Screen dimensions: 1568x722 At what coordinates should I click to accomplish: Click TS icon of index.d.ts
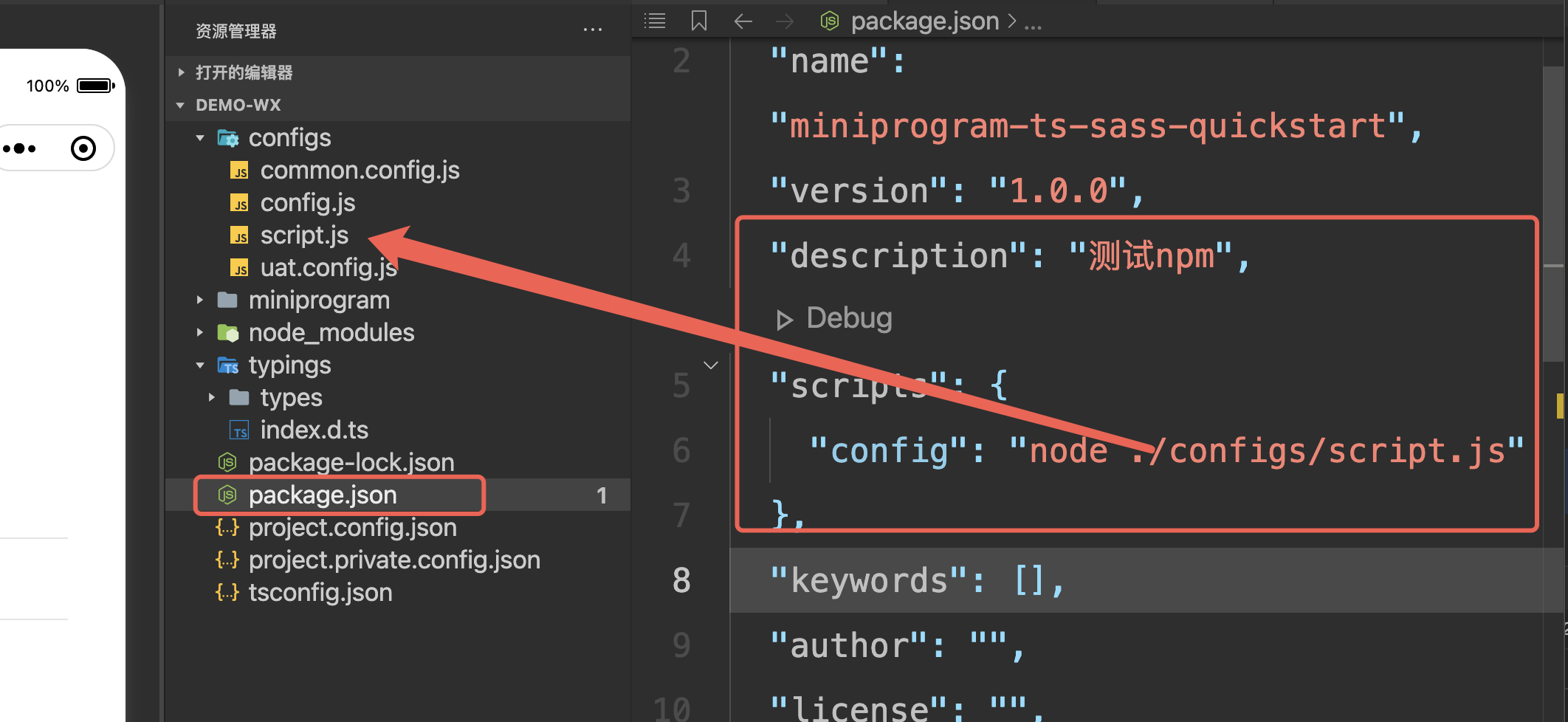point(239,430)
